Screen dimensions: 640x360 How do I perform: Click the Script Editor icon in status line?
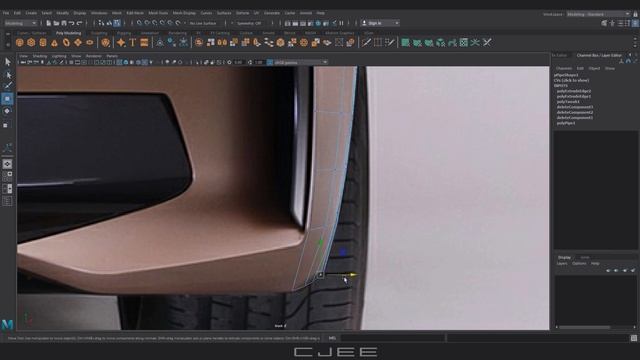pyautogui.click(x=633, y=338)
